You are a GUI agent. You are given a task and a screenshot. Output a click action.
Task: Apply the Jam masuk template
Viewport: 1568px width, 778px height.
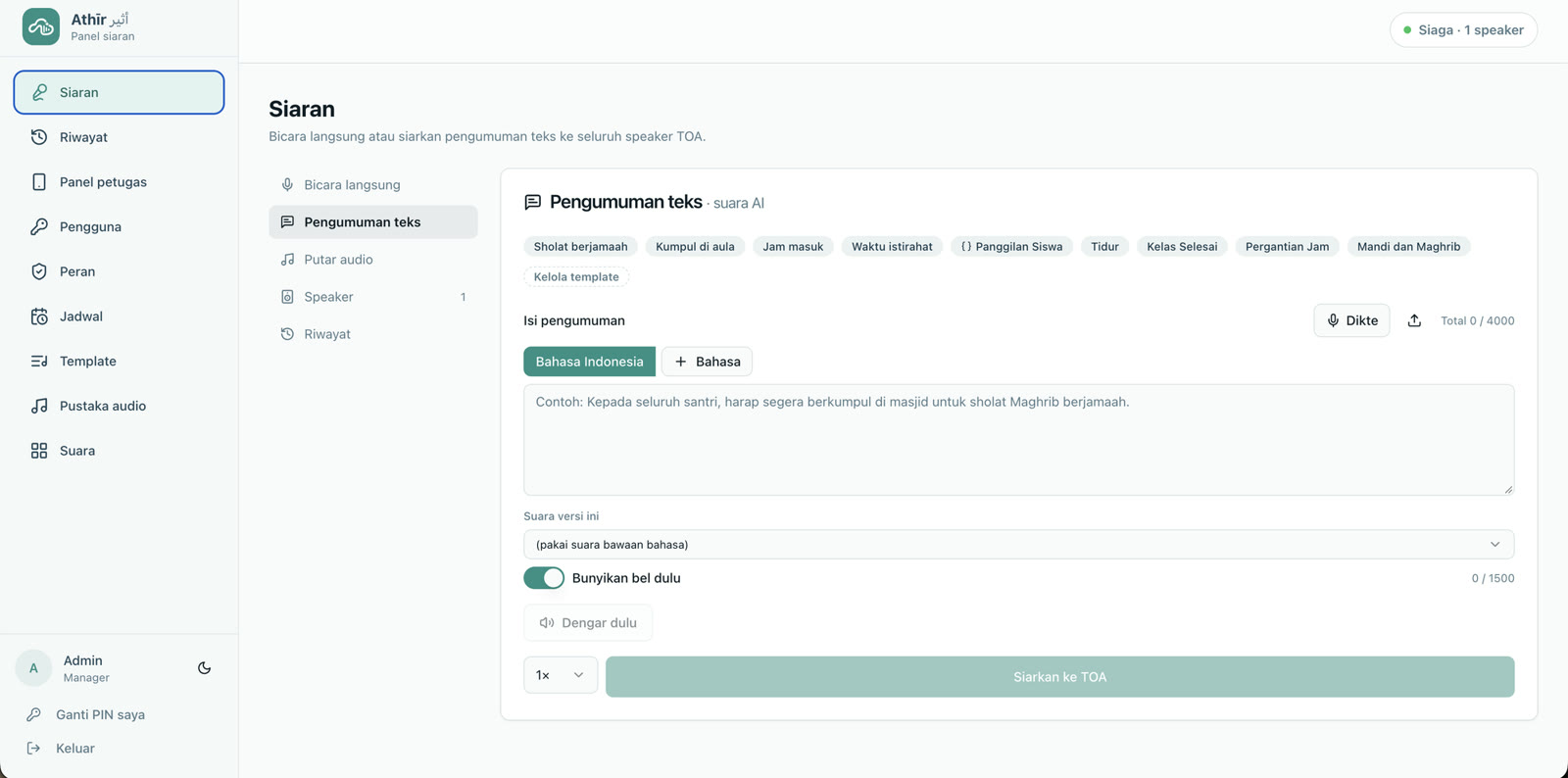click(793, 247)
